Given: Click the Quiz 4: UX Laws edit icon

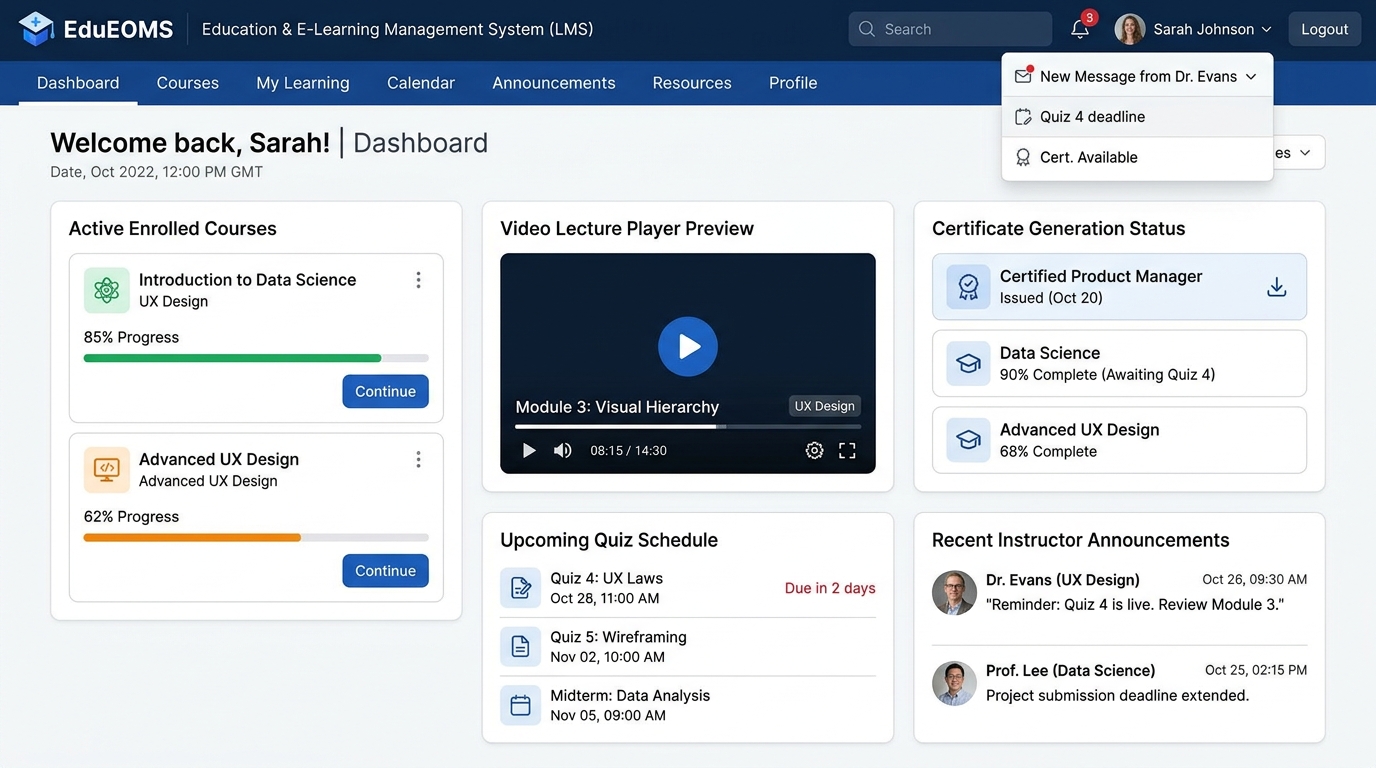Looking at the screenshot, I should pos(520,588).
